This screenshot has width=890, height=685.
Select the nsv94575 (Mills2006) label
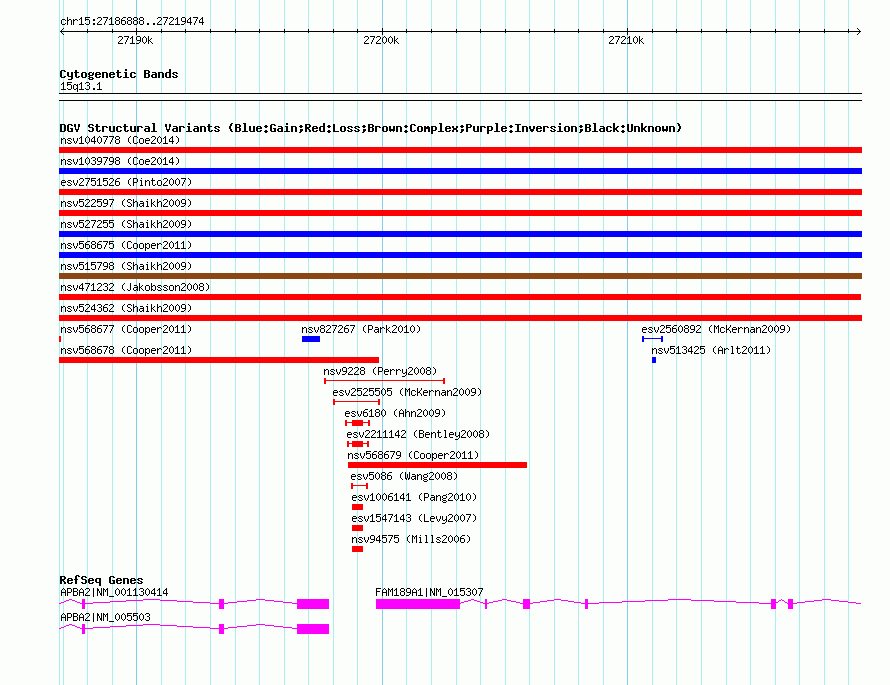[412, 539]
